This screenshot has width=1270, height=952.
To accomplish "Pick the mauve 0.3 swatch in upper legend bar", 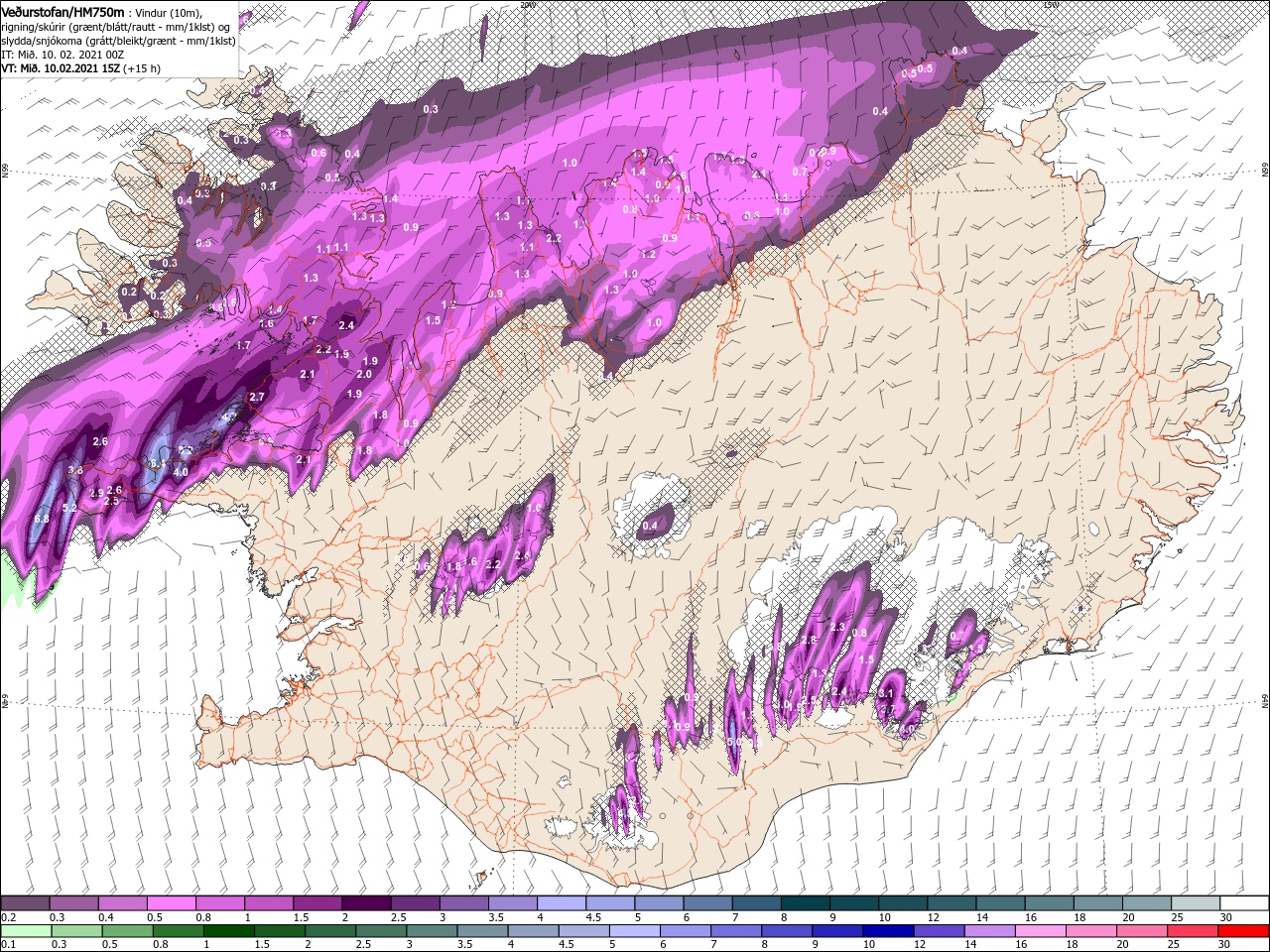I will pyautogui.click(x=74, y=903).
